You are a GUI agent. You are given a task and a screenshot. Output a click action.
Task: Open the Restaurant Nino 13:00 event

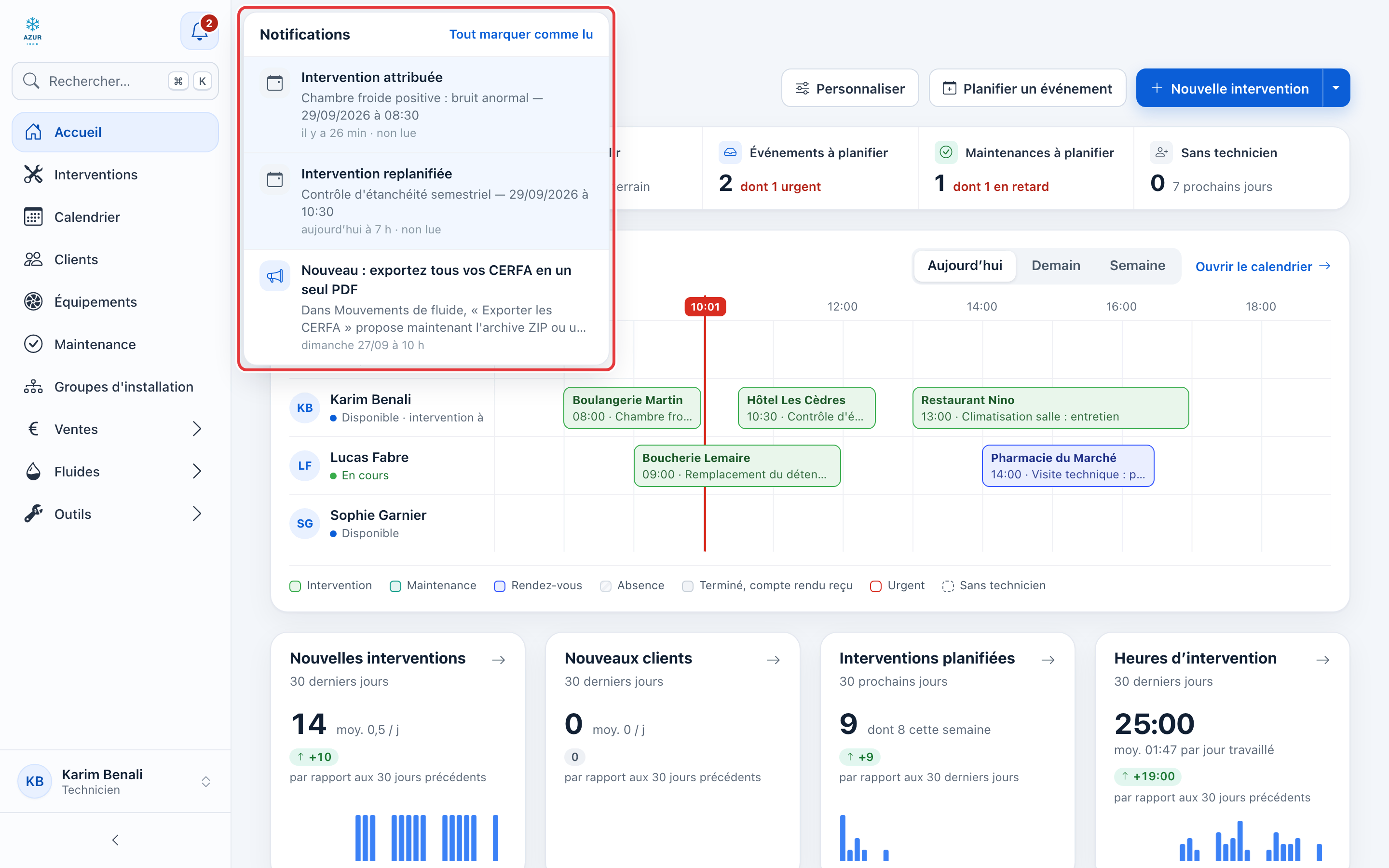coord(1050,407)
